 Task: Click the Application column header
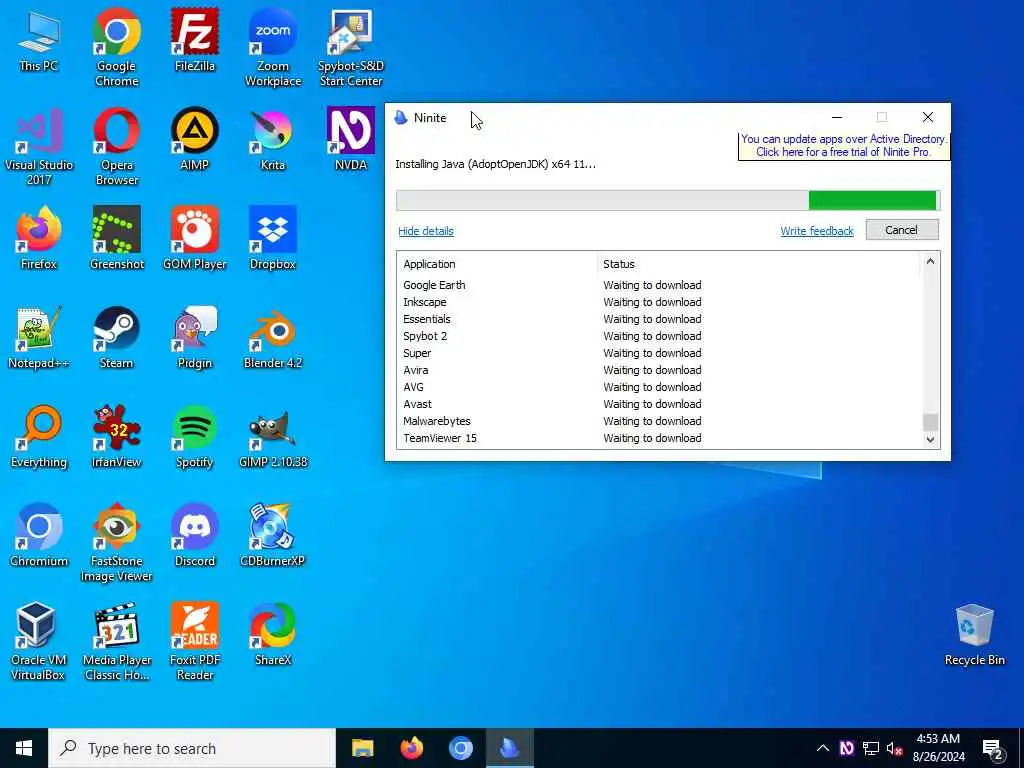coord(498,264)
